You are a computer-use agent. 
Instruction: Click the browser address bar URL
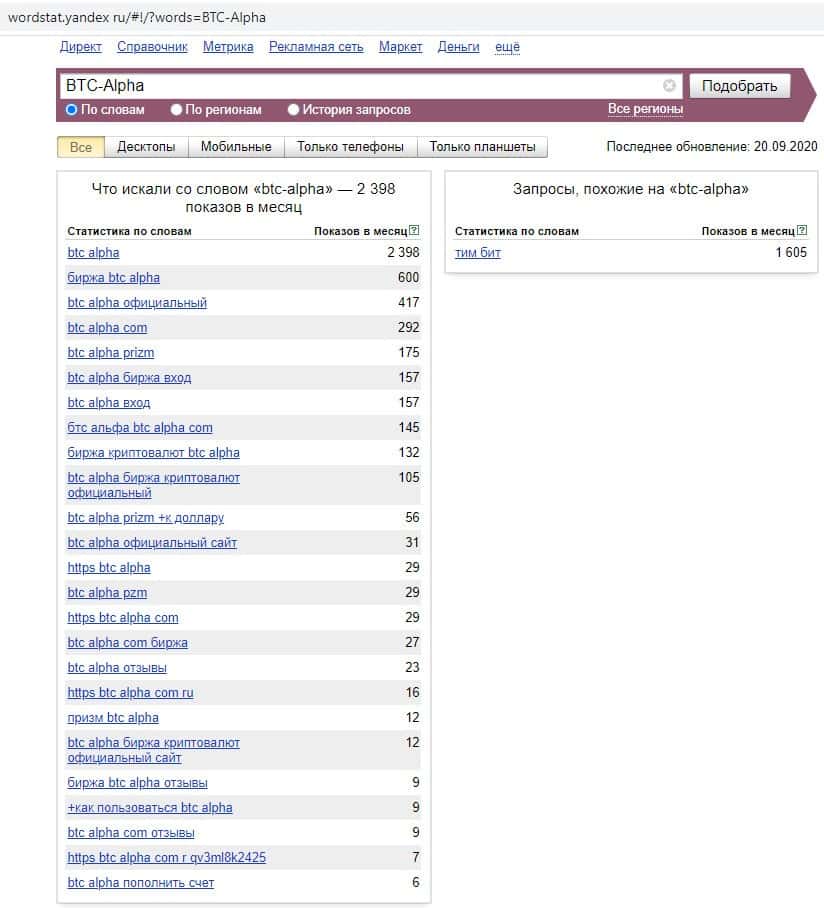tap(137, 17)
